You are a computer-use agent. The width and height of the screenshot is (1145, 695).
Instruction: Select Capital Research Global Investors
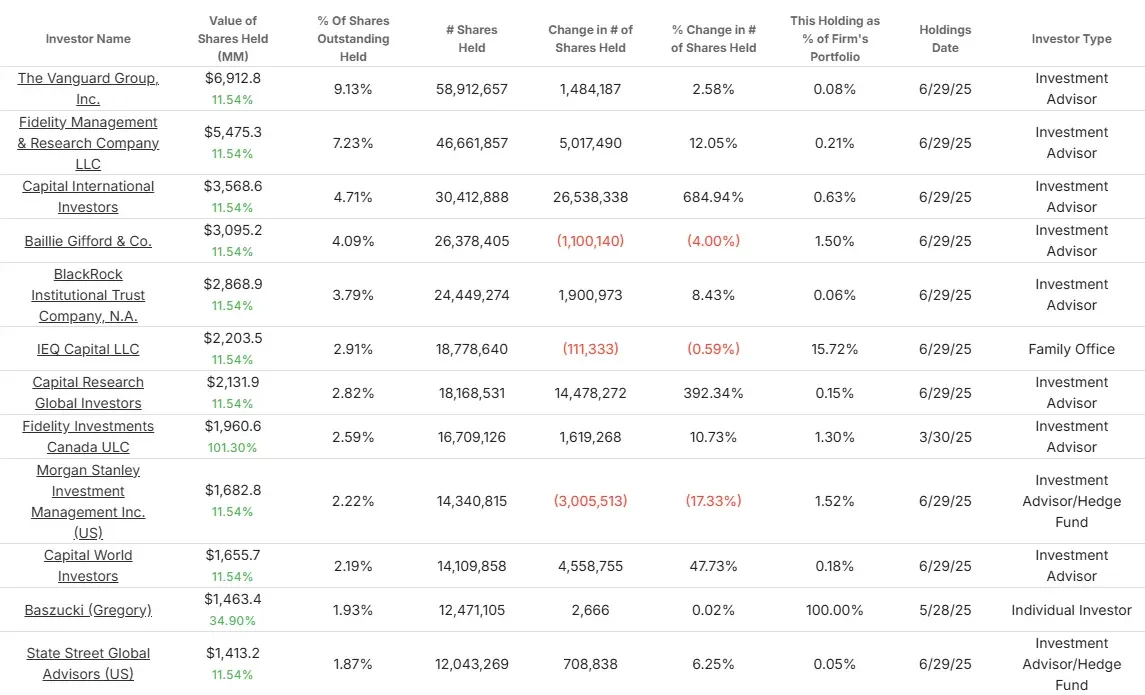(x=88, y=393)
